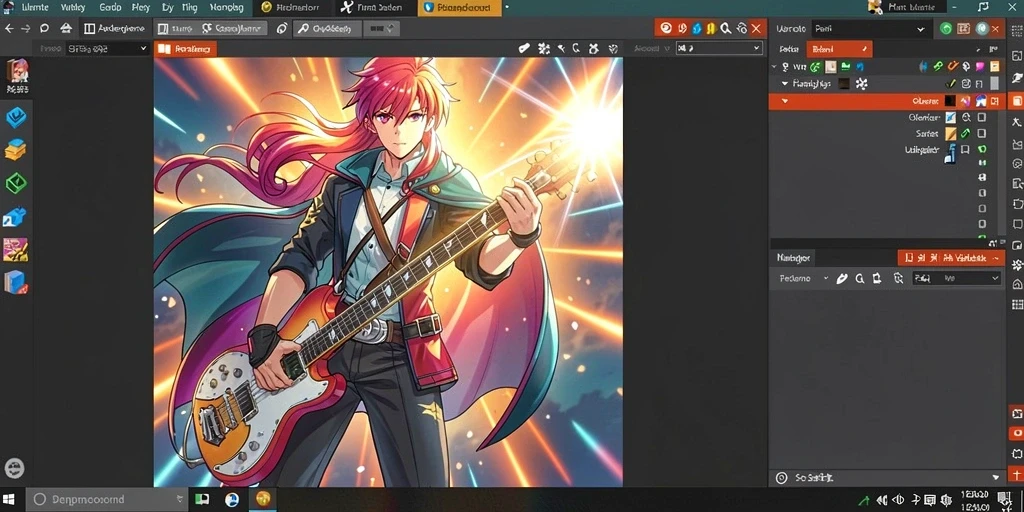Open the dropdown left of the orange canvas tab

point(107,48)
